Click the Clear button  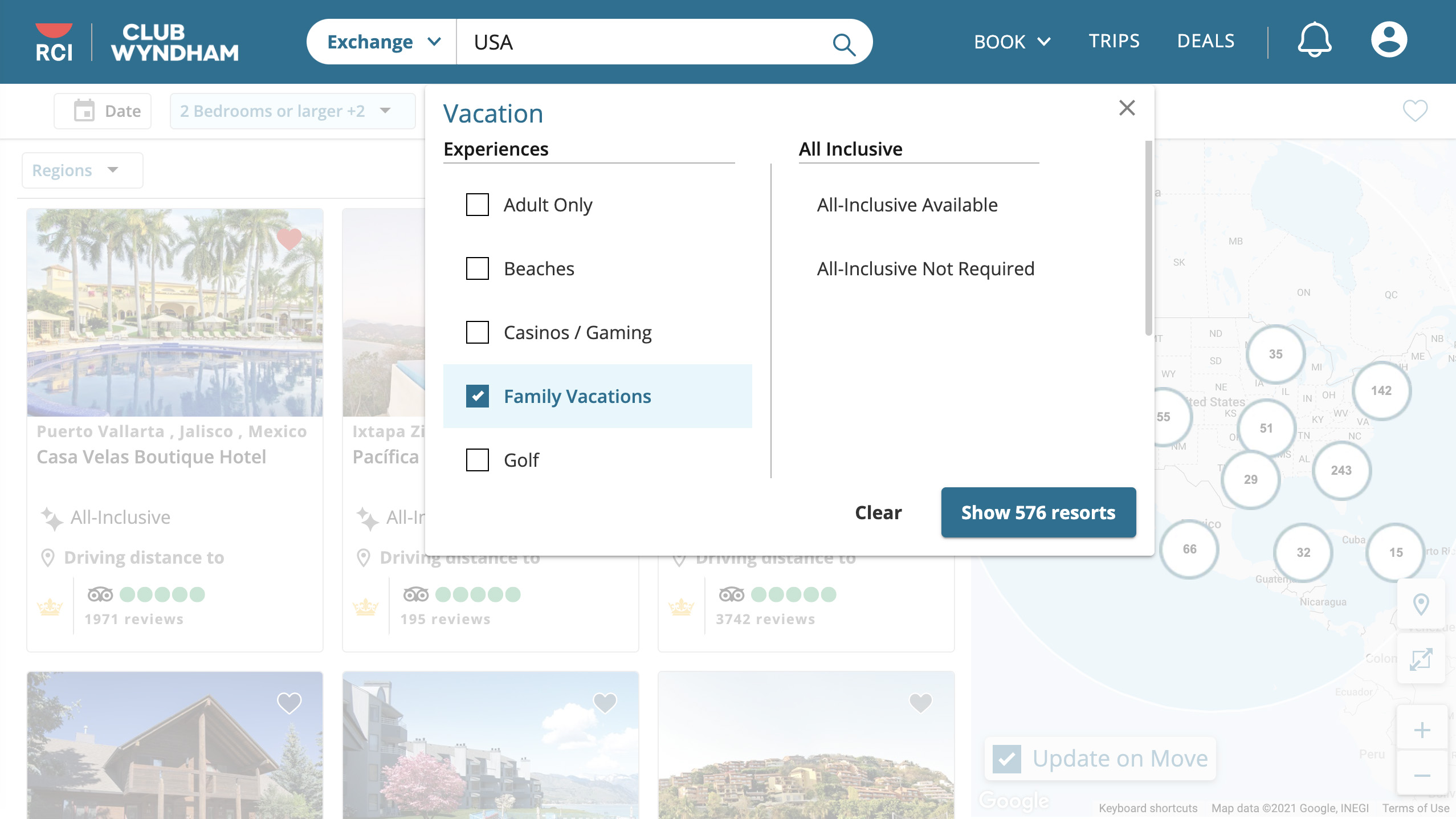878,512
